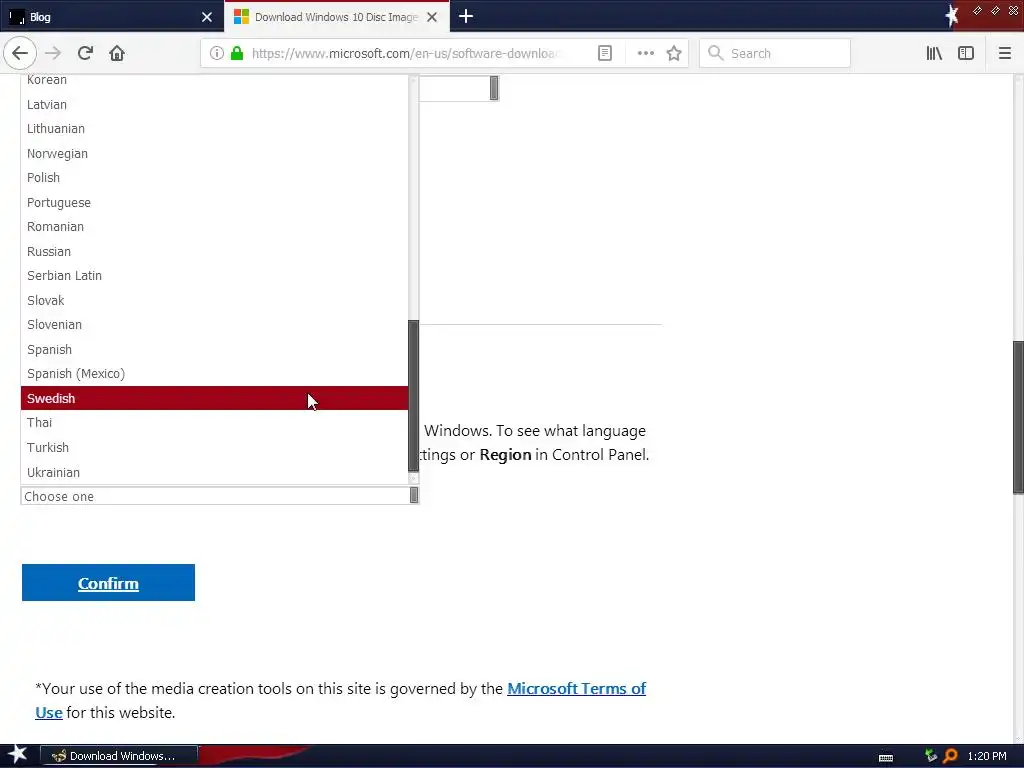Pick Portuguese in the dropdown
This screenshot has height=768, width=1024.
[x=215, y=202]
